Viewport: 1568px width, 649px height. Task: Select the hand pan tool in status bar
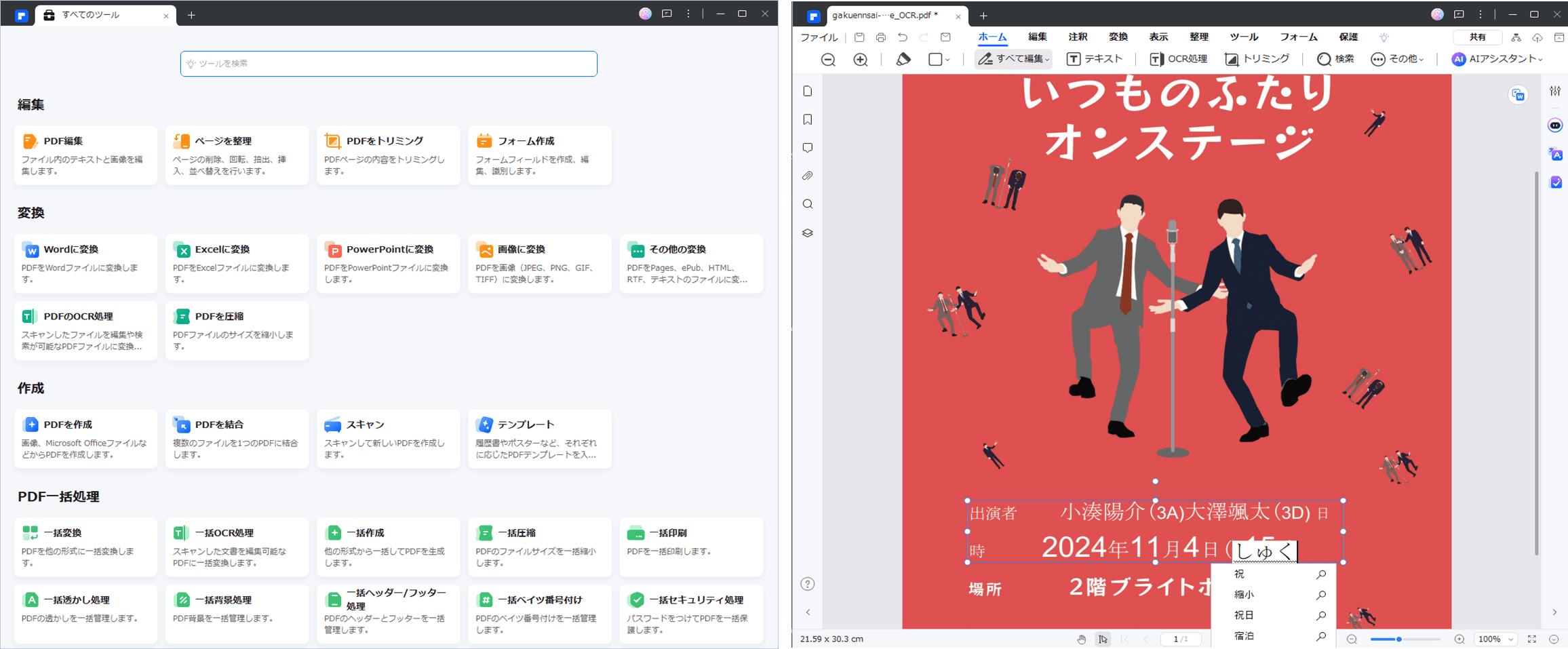(1081, 639)
